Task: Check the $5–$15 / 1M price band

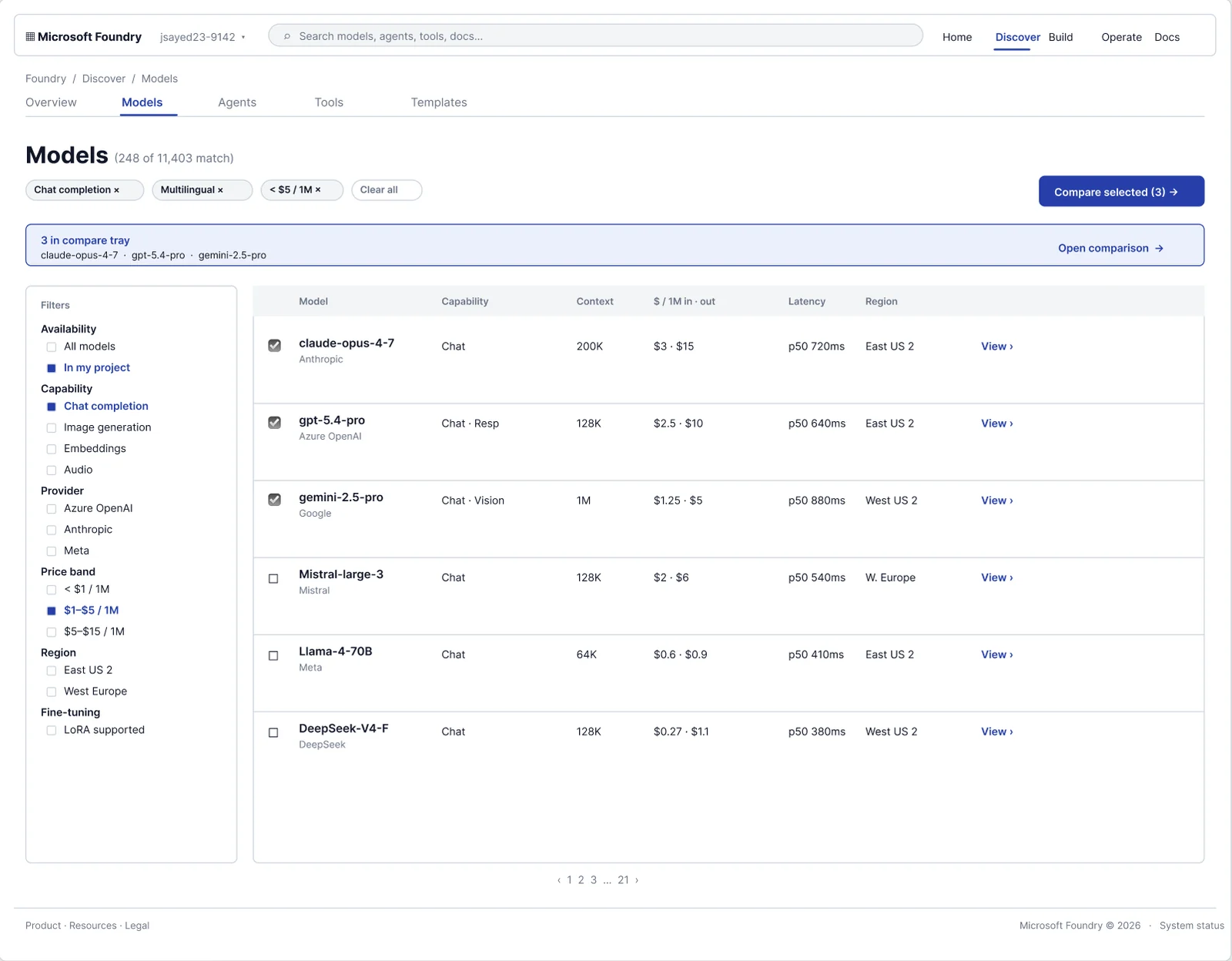Action: pos(52,632)
